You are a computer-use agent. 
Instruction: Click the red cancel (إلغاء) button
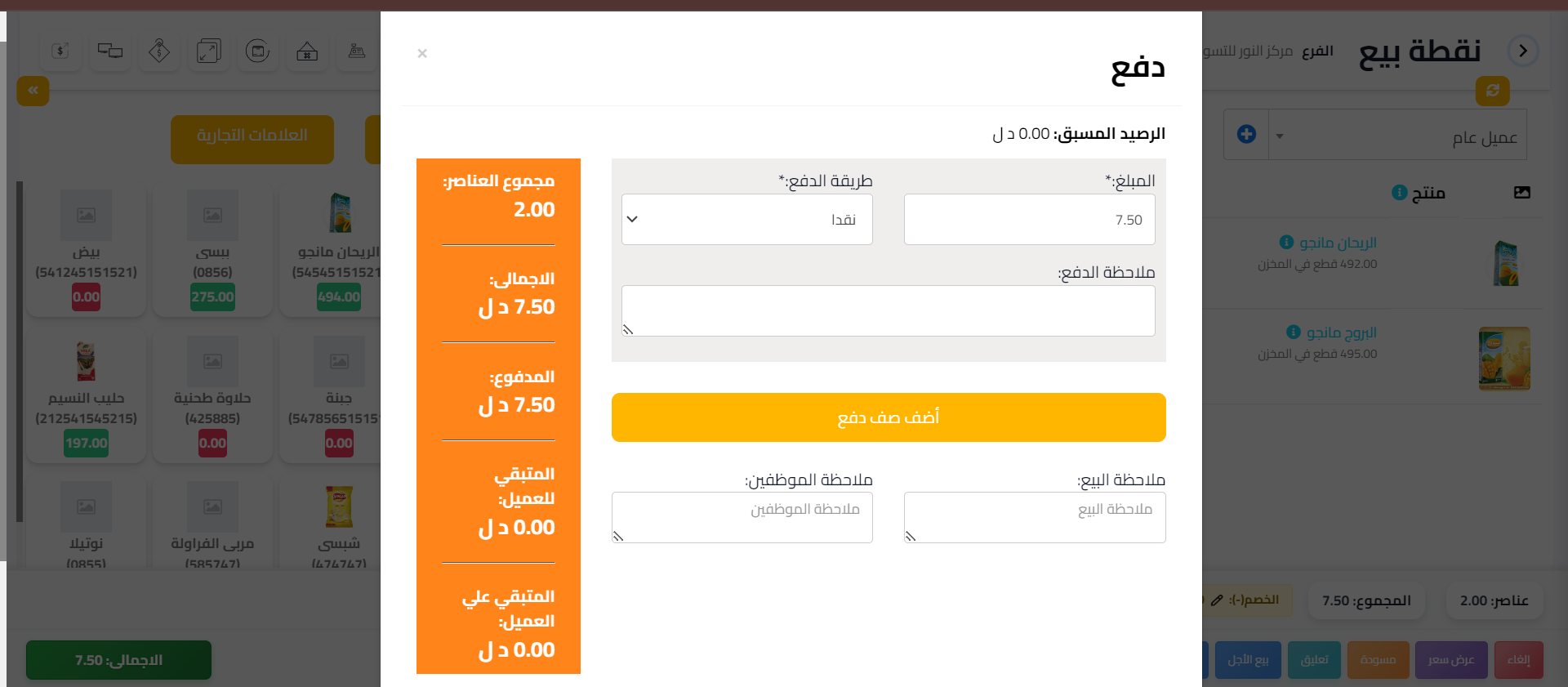[x=1518, y=660]
